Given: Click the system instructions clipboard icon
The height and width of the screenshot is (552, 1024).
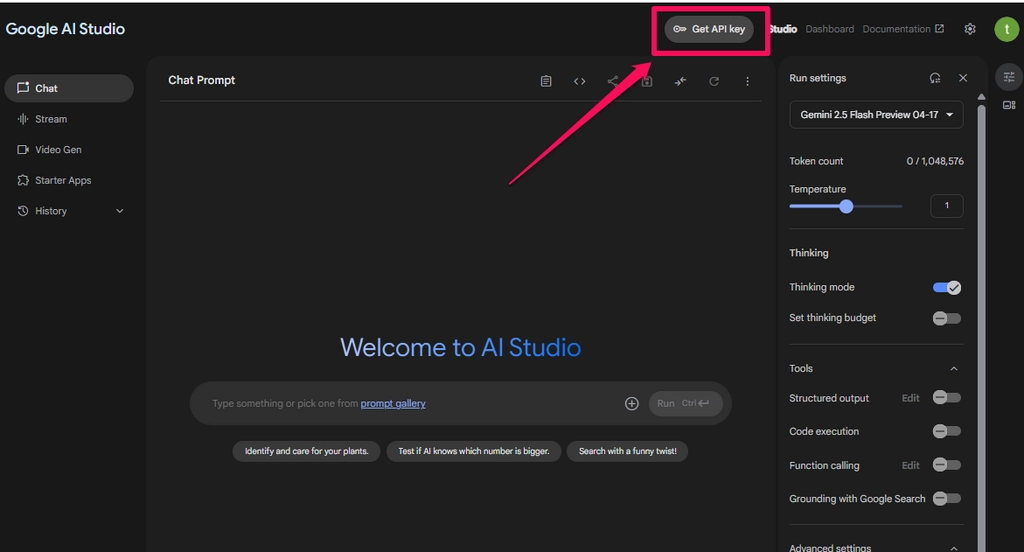Looking at the screenshot, I should [x=546, y=81].
